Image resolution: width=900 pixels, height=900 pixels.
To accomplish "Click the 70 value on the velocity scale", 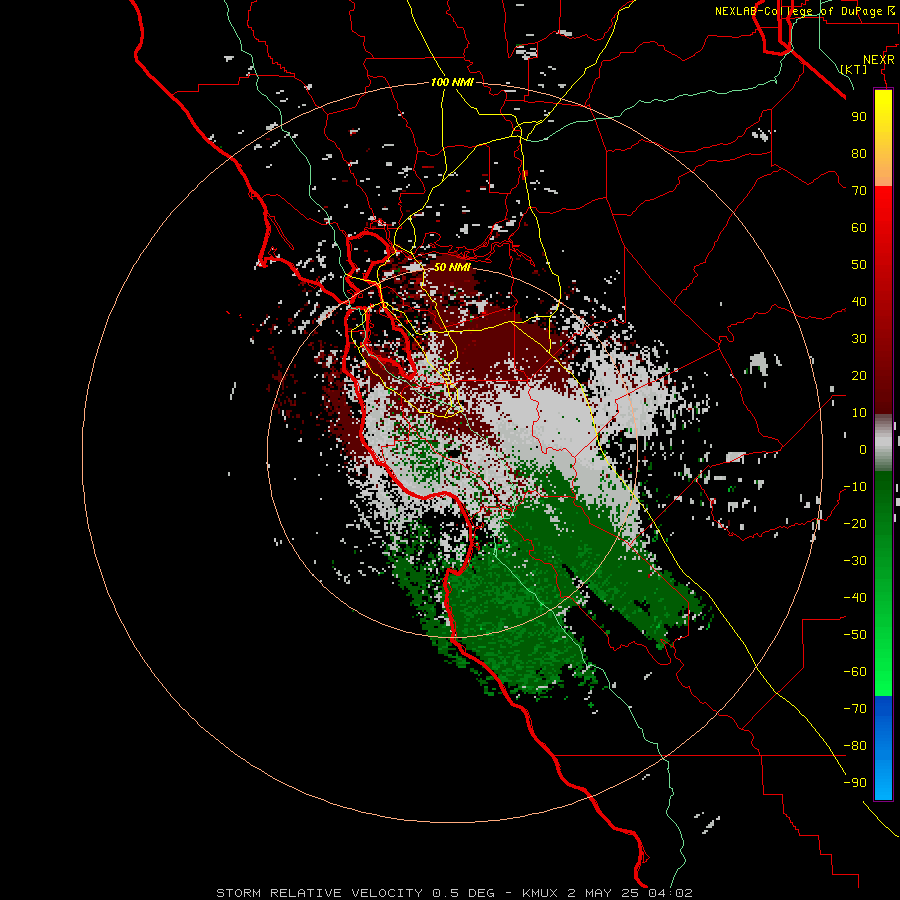I will point(859,191).
